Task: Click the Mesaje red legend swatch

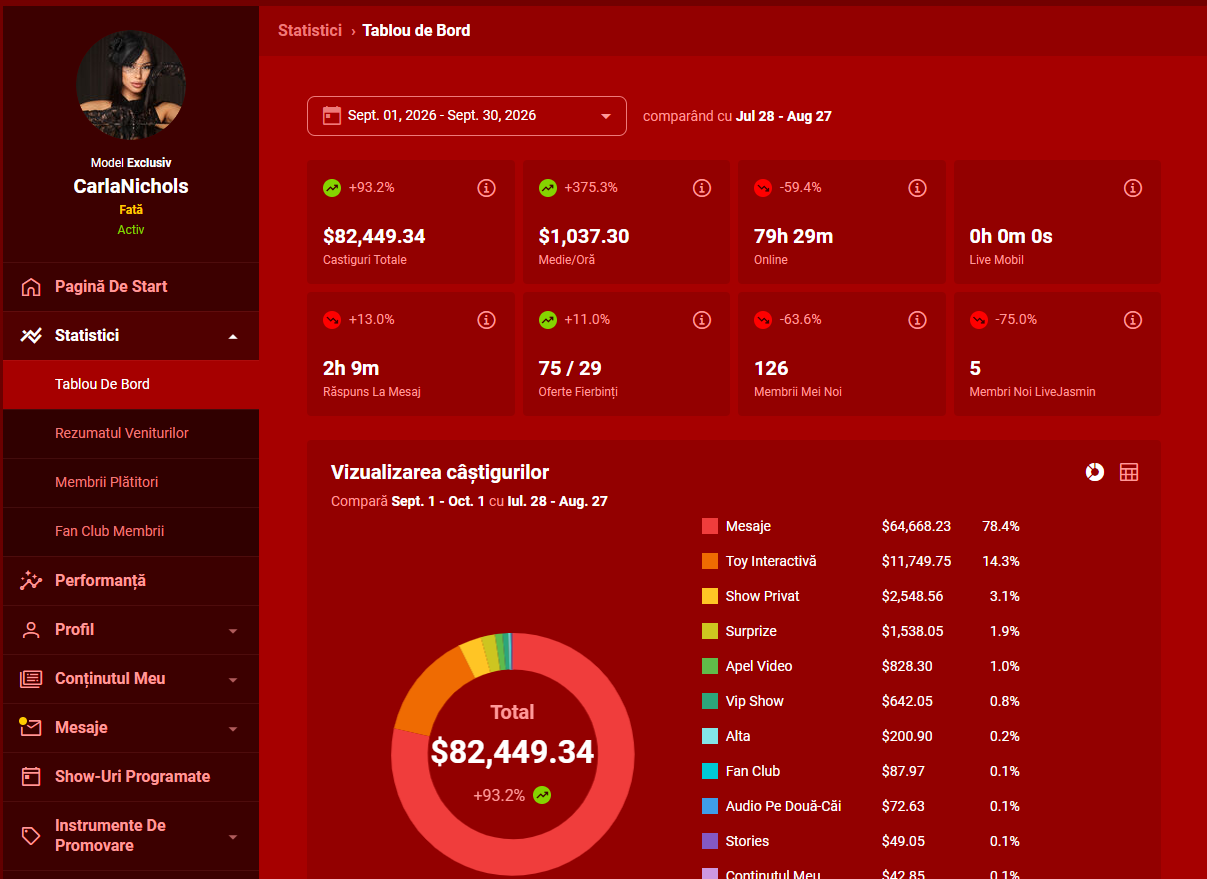Action: tap(710, 526)
